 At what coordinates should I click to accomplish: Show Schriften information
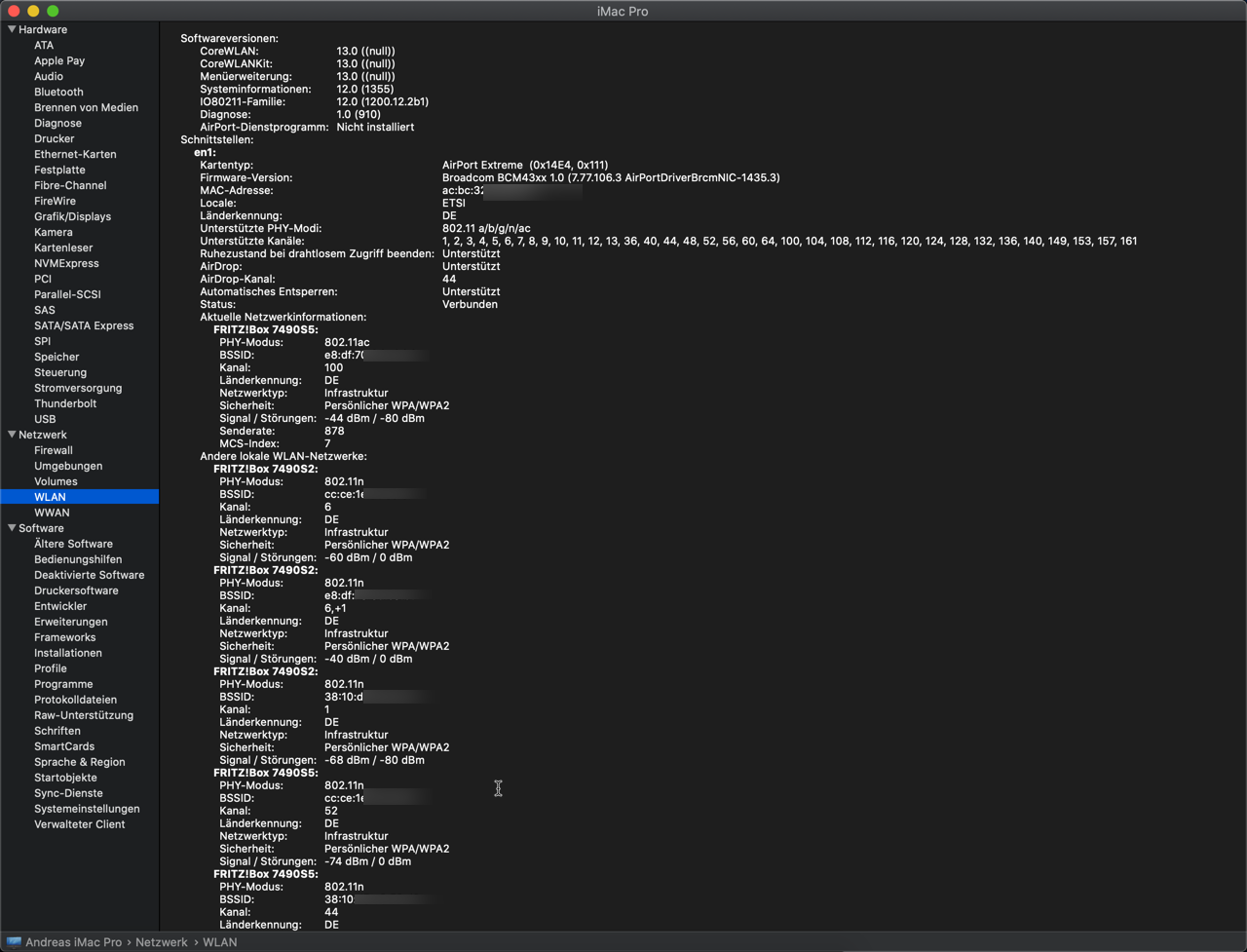pyautogui.click(x=57, y=731)
